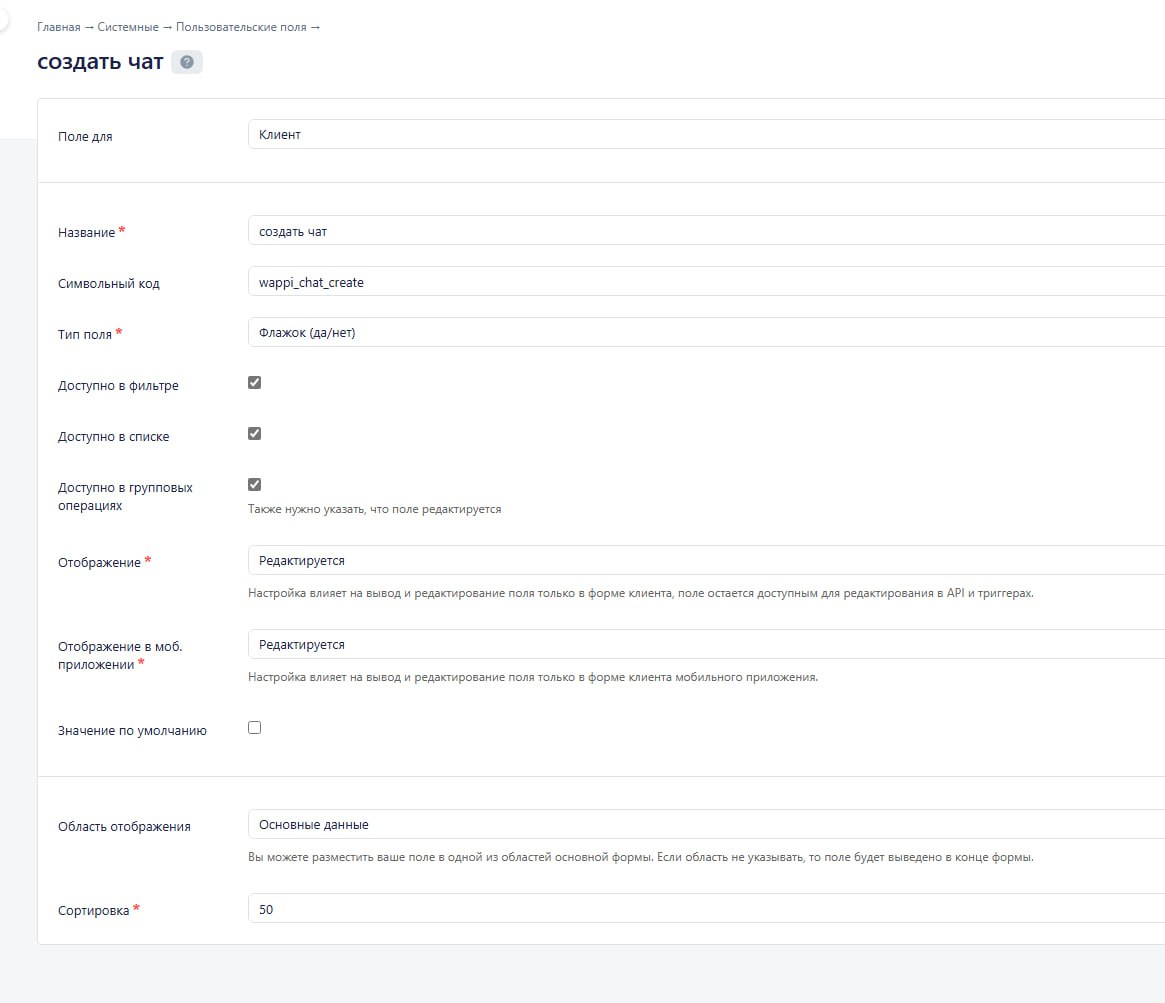1165x1003 pixels.
Task: Uncheck the Доступно в фильтре checkbox
Action: pyautogui.click(x=254, y=383)
